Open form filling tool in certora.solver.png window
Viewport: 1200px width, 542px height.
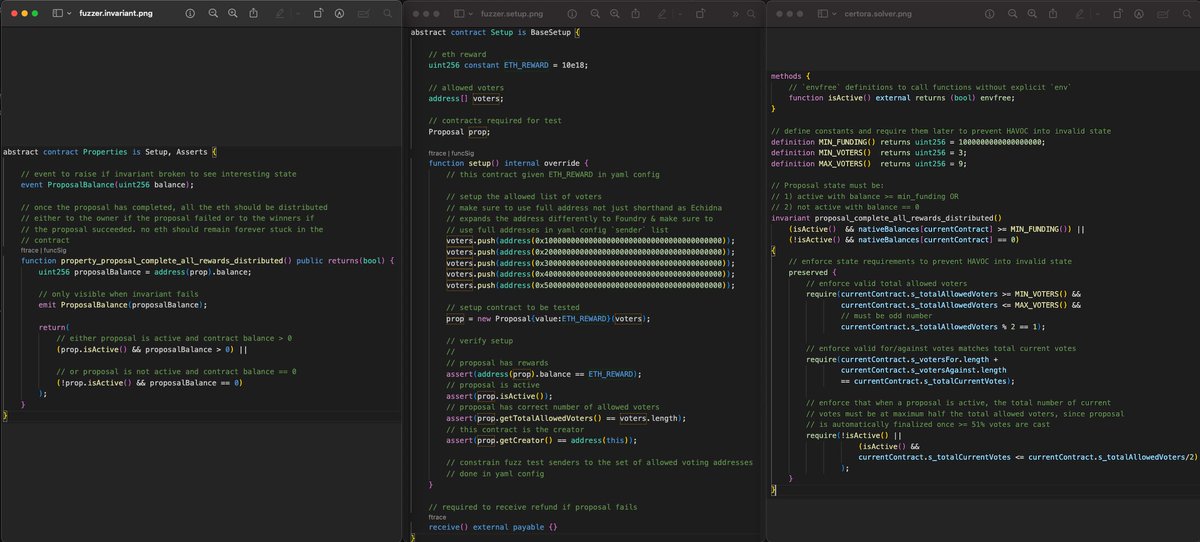click(1163, 14)
